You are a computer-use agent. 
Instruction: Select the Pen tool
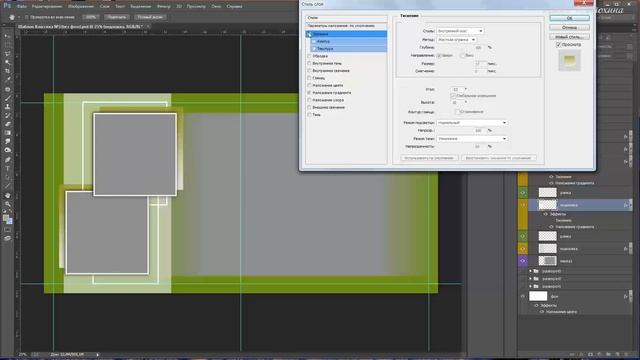7,160
